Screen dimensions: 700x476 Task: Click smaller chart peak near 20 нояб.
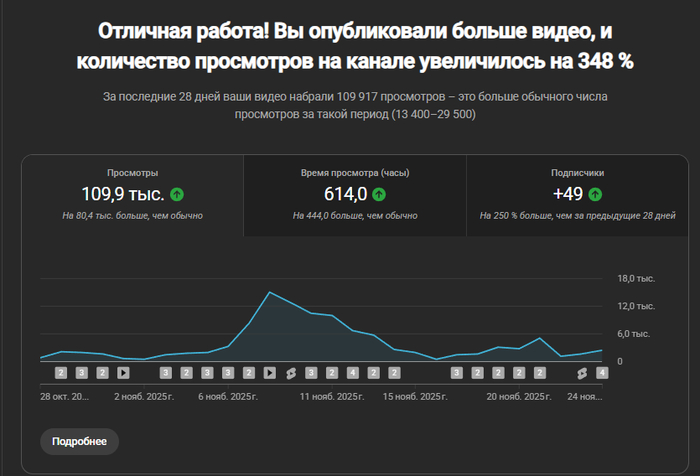pos(540,338)
